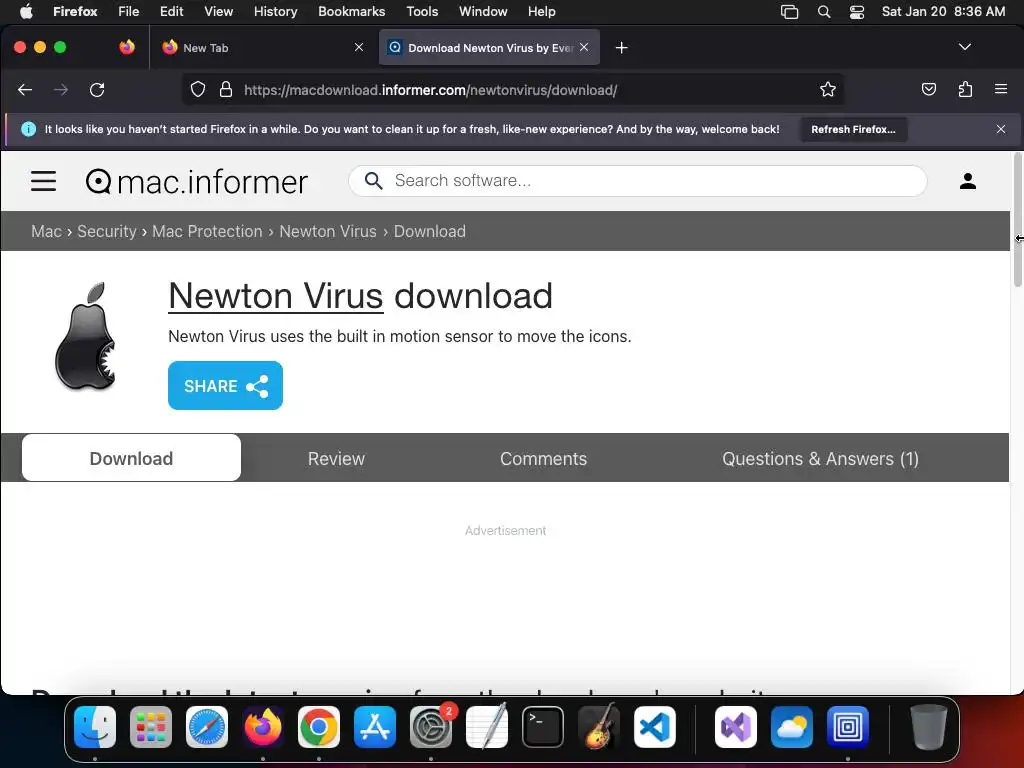The width and height of the screenshot is (1024, 768).
Task: Click the Stage Manager menu bar icon
Action: [790, 12]
